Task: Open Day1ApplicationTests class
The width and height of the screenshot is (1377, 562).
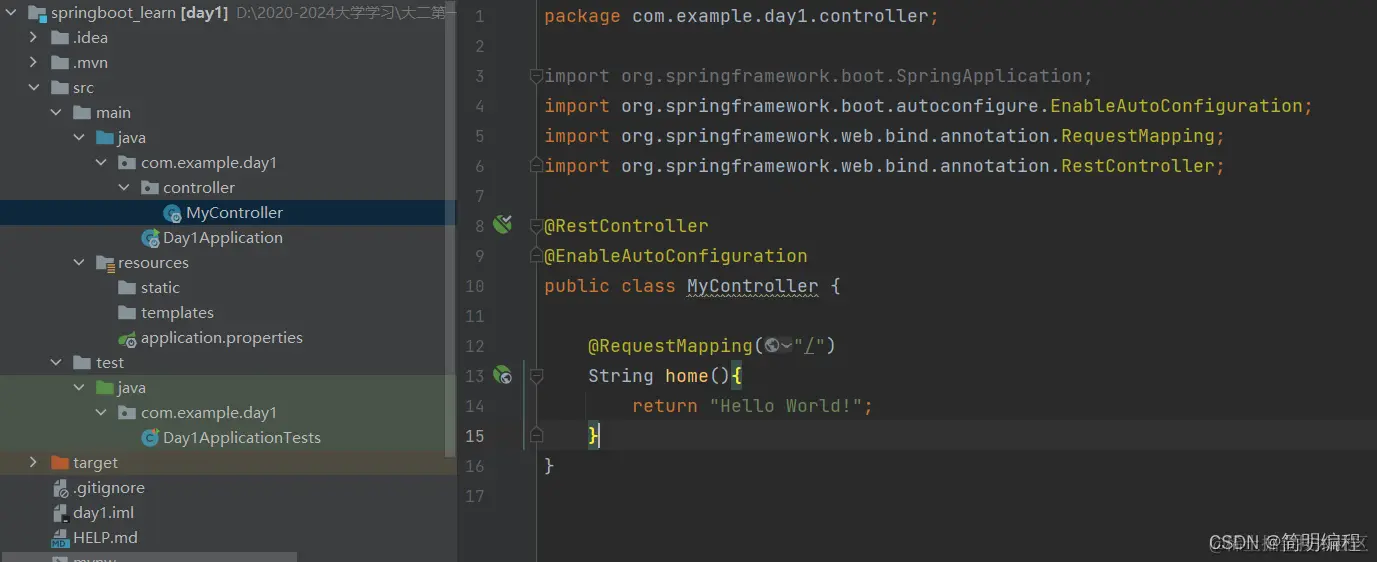Action: click(x=242, y=438)
